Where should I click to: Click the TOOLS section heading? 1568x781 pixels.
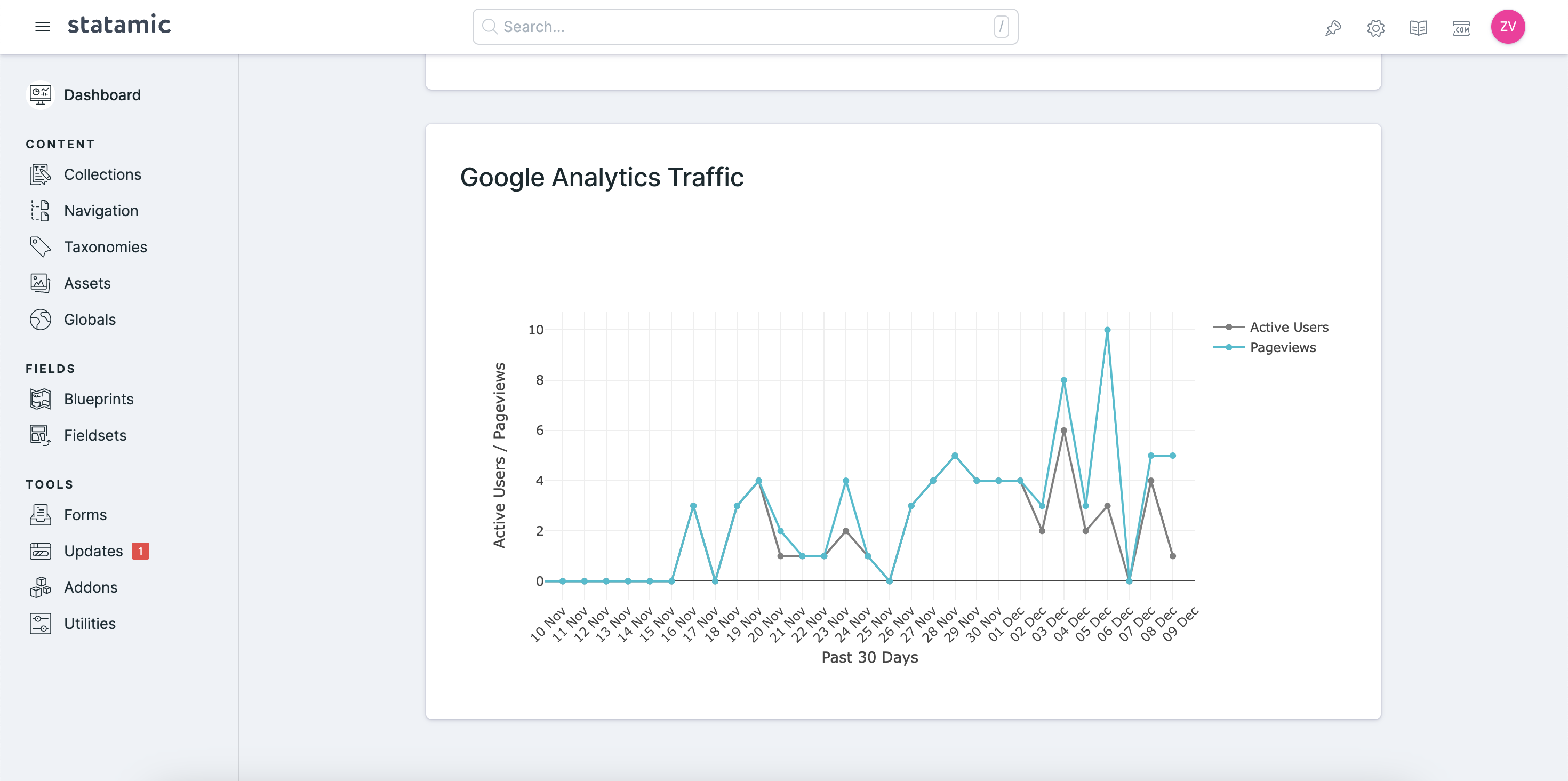point(50,484)
